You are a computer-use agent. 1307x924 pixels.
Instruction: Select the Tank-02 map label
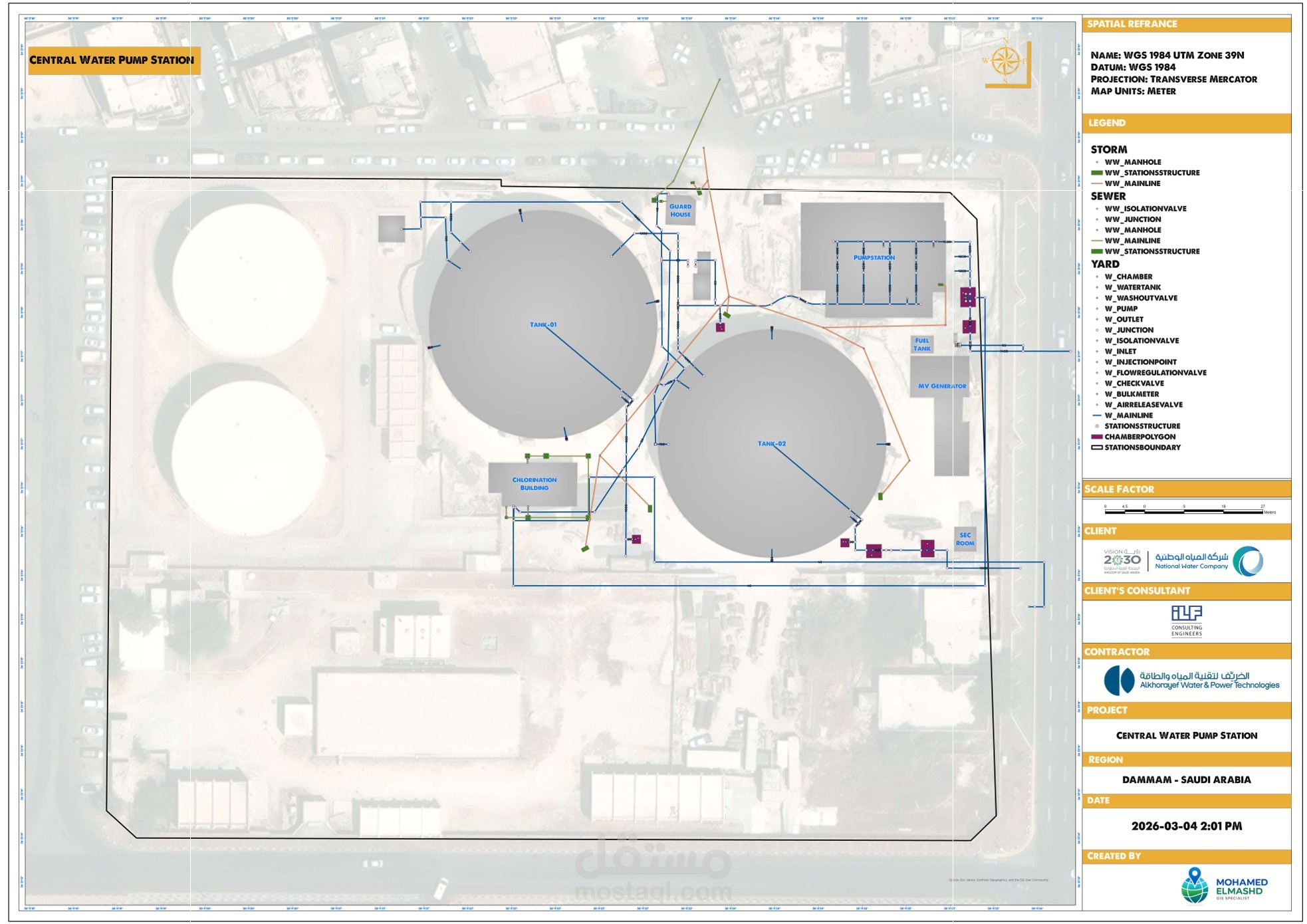[772, 443]
